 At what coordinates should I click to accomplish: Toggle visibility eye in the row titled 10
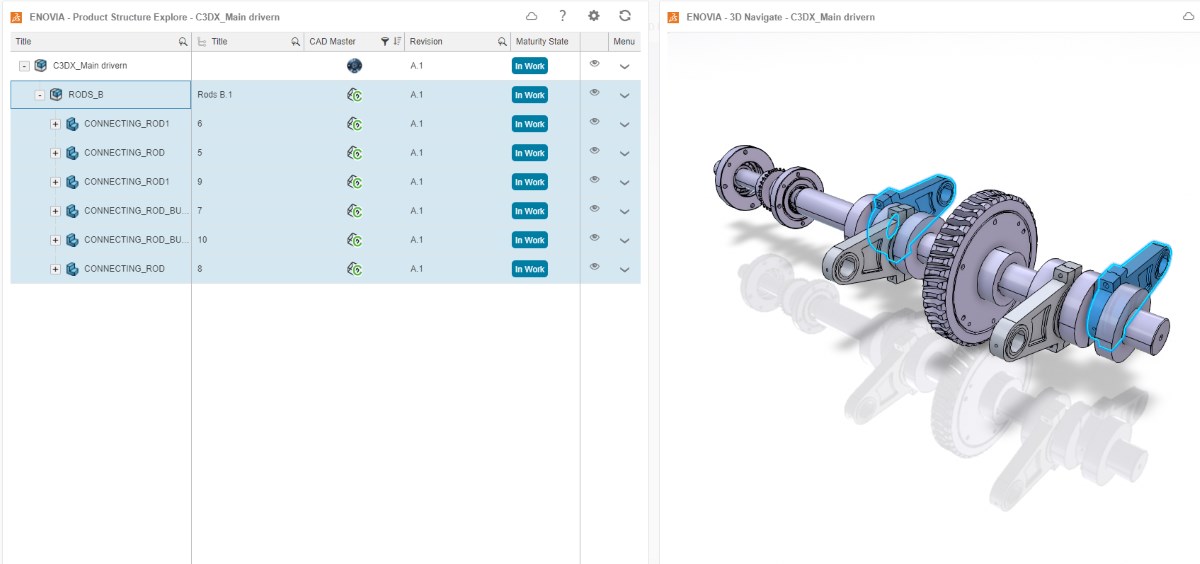coord(594,238)
